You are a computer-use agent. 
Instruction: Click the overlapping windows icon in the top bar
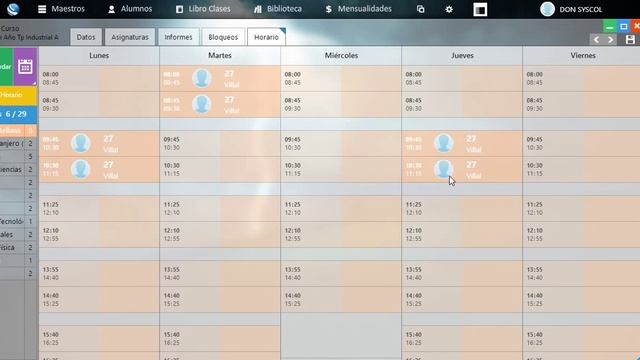coord(420,9)
